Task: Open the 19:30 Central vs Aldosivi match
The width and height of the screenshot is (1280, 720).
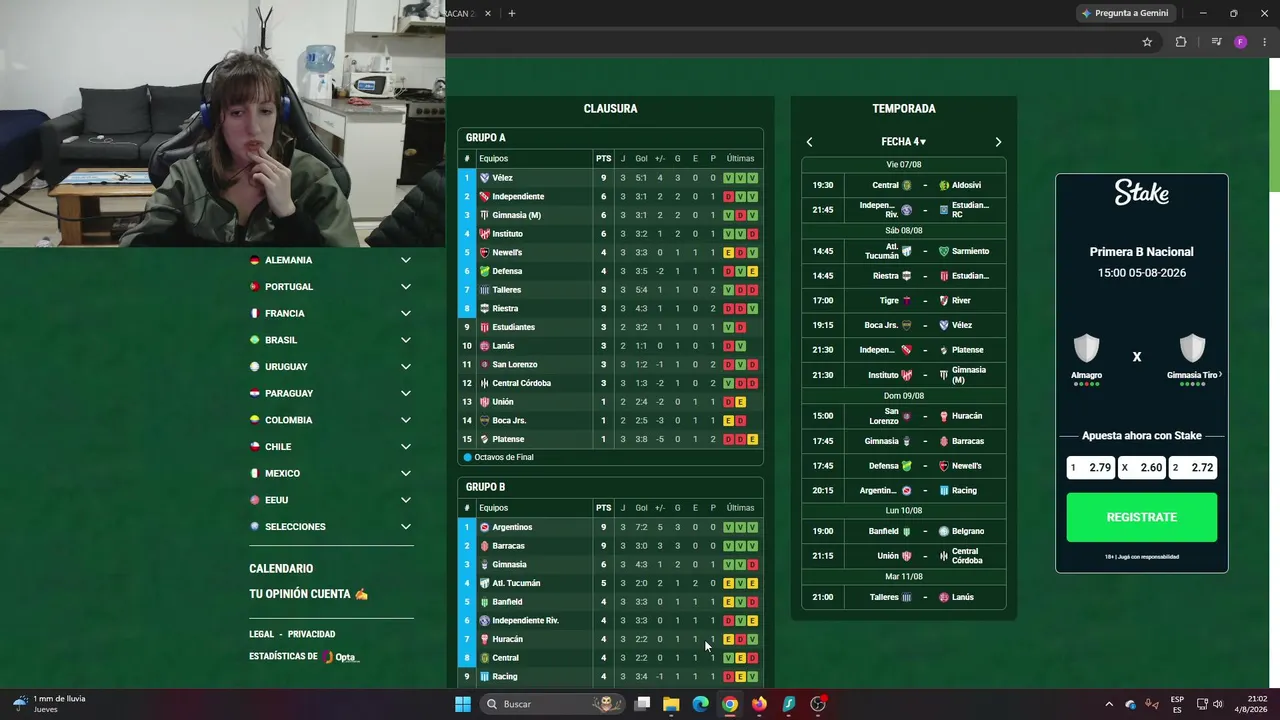Action: (x=904, y=185)
